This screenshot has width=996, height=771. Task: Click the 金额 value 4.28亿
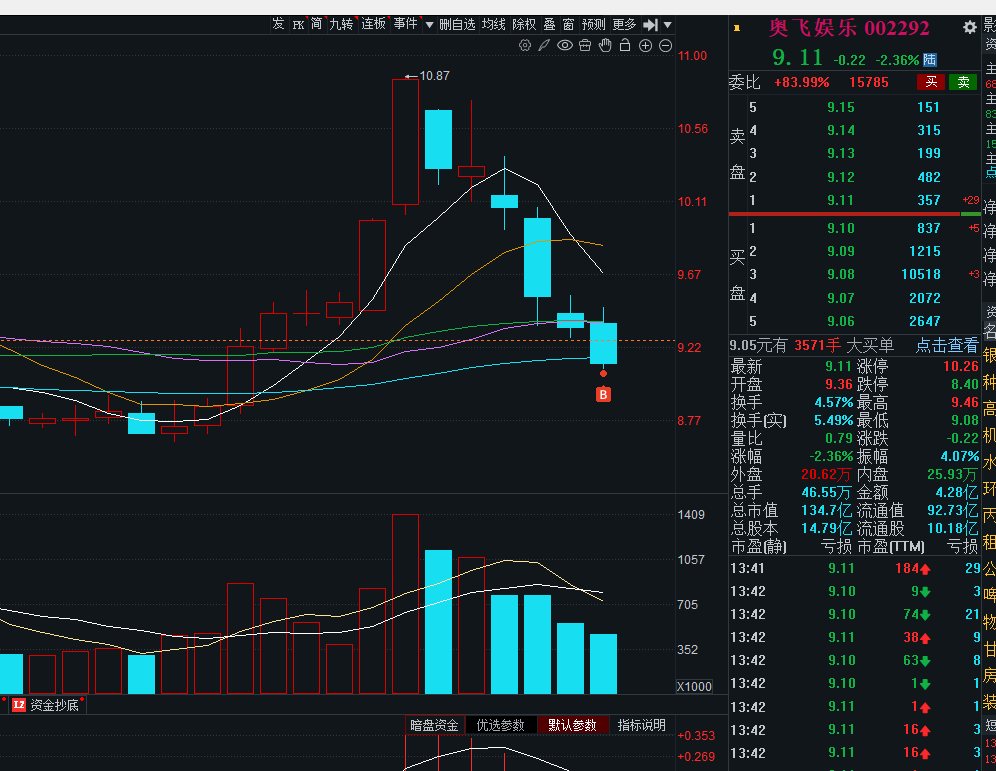957,492
